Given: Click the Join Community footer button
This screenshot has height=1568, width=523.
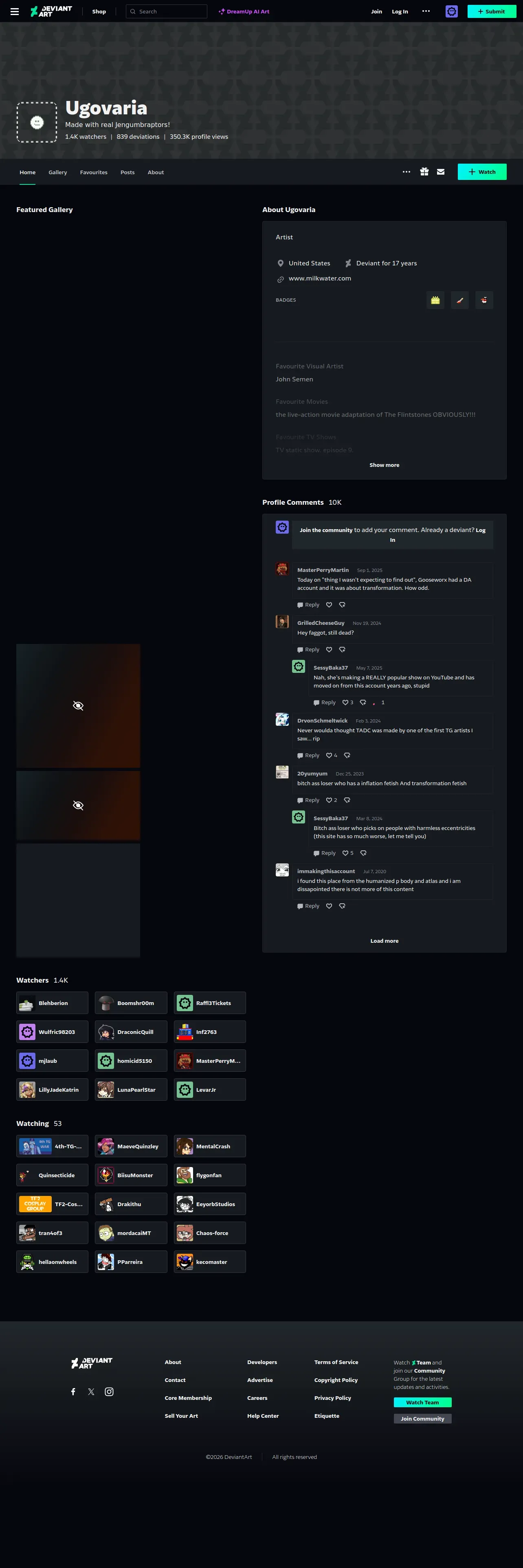Looking at the screenshot, I should 422,1419.
